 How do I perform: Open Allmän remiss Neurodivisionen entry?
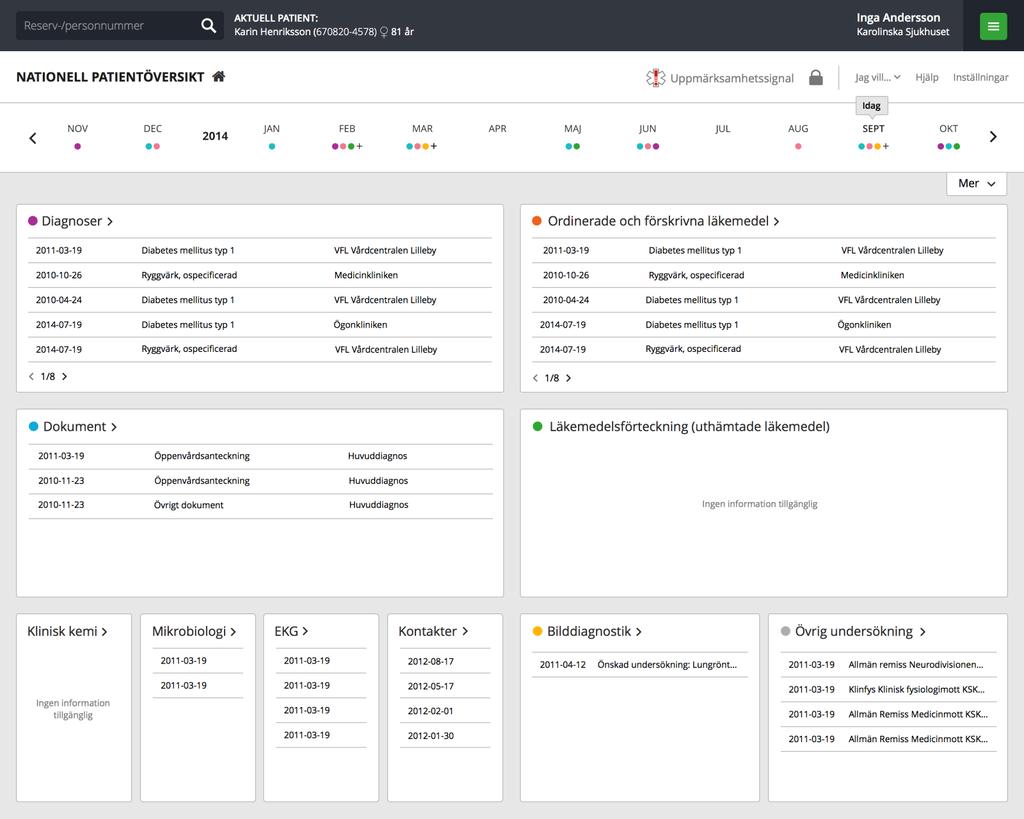tap(888, 664)
